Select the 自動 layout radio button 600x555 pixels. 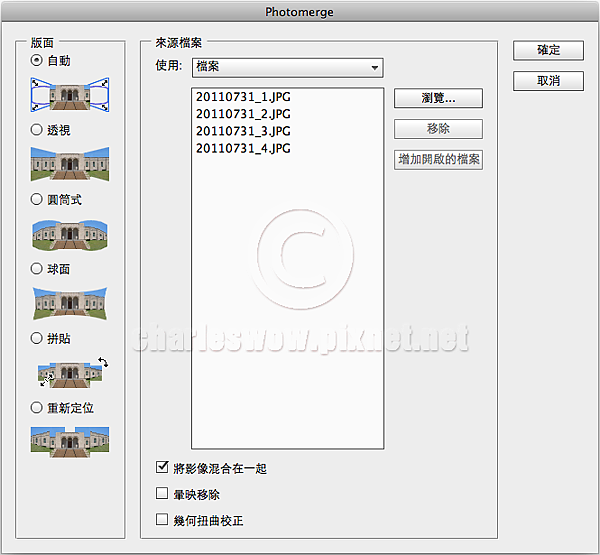[x=36, y=60]
